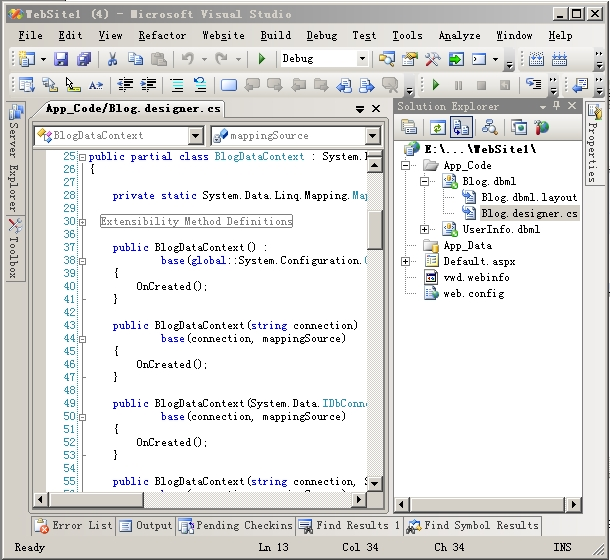
Task: Click the editor vertical scrollbar thumb
Action: [x=375, y=230]
